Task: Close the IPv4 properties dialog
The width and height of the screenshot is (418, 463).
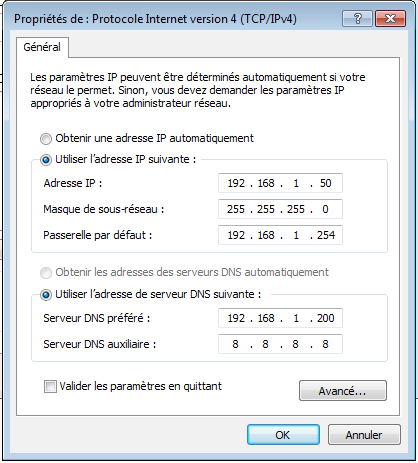Action: pyautogui.click(x=390, y=18)
